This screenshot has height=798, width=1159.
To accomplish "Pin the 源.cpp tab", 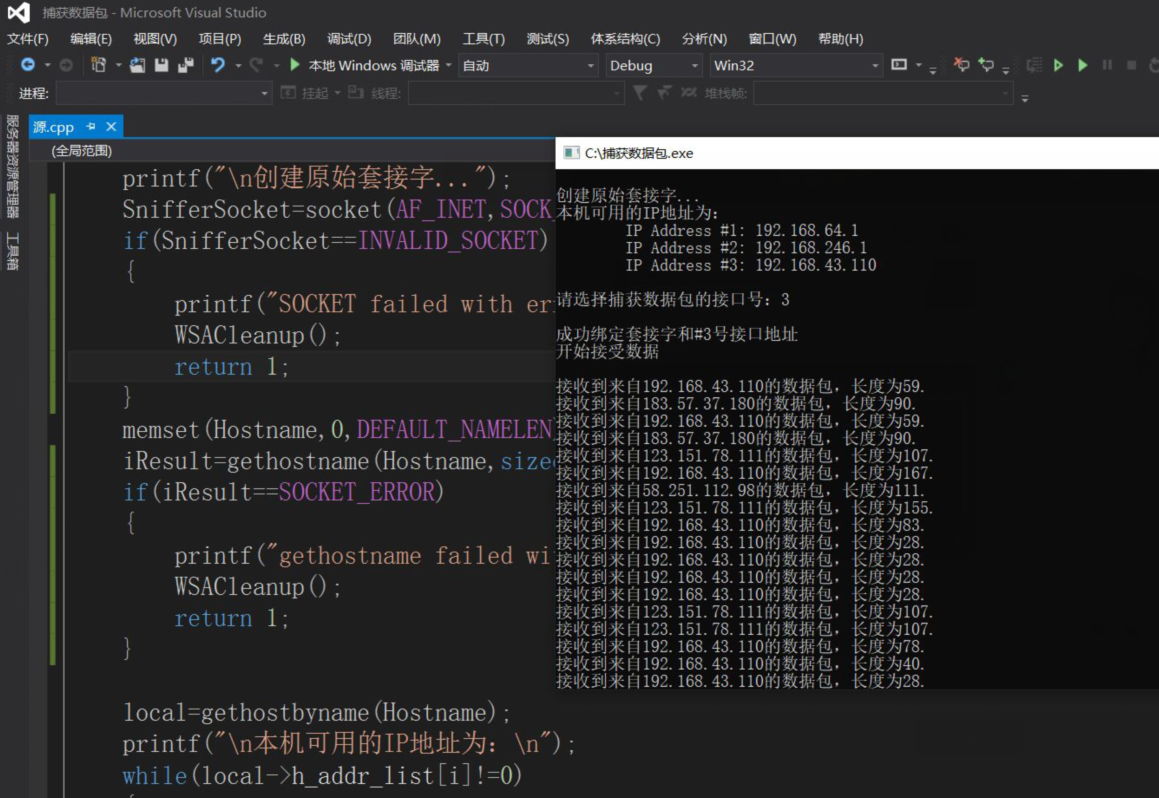I will [91, 126].
